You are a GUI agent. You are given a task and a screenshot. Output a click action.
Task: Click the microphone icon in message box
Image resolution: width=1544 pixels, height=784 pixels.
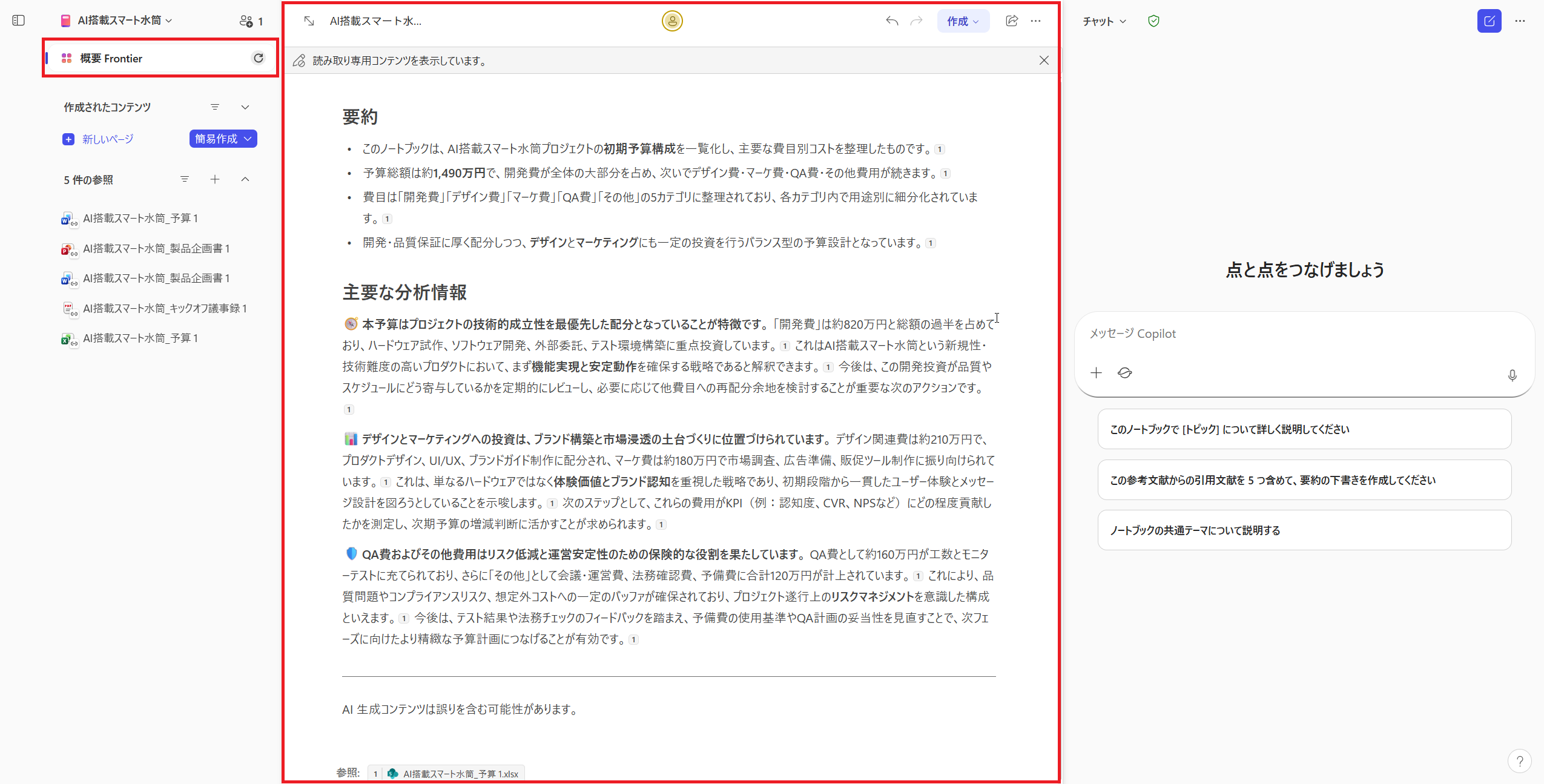pos(1512,375)
